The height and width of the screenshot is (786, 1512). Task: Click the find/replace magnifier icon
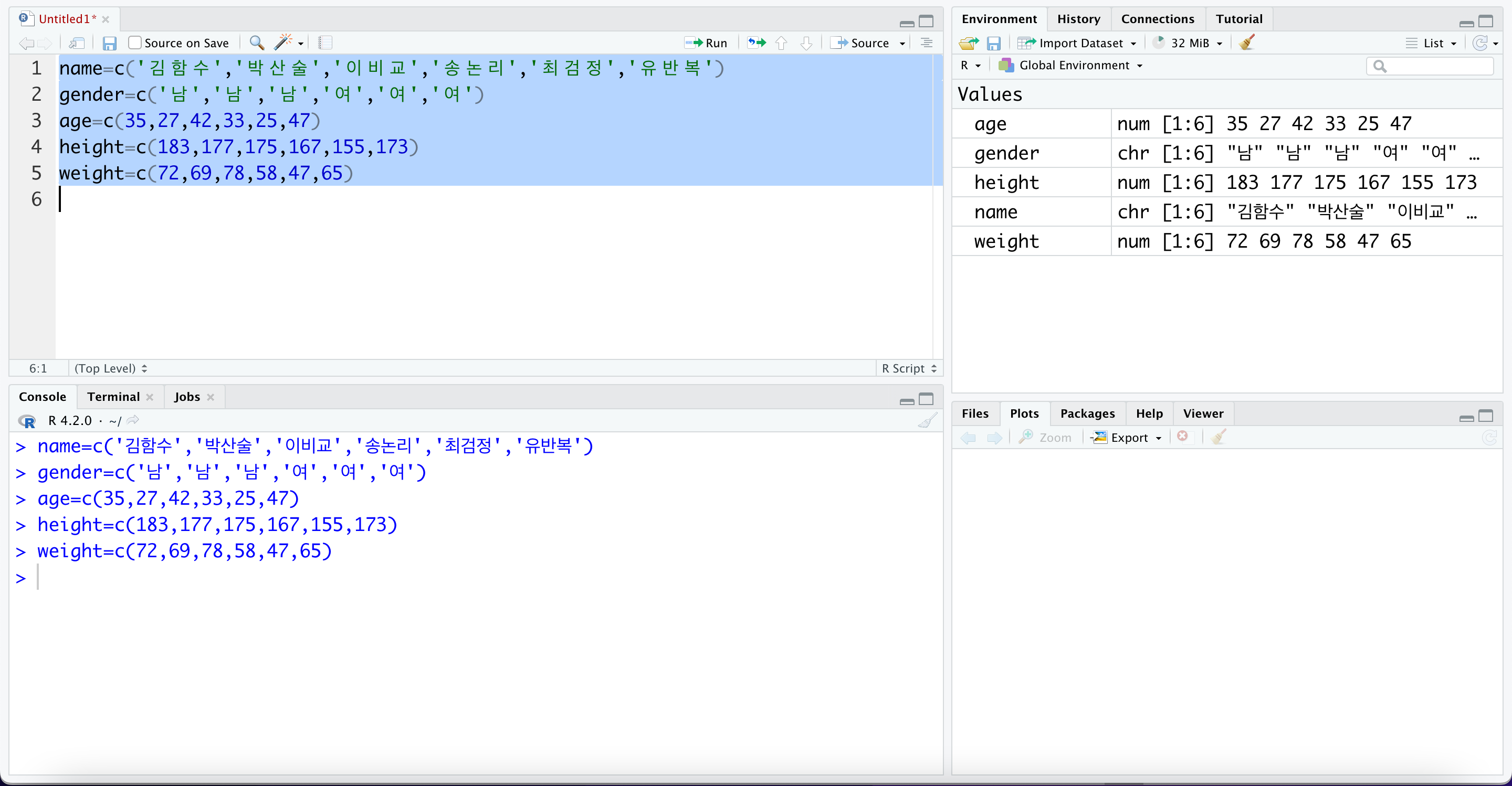[257, 43]
